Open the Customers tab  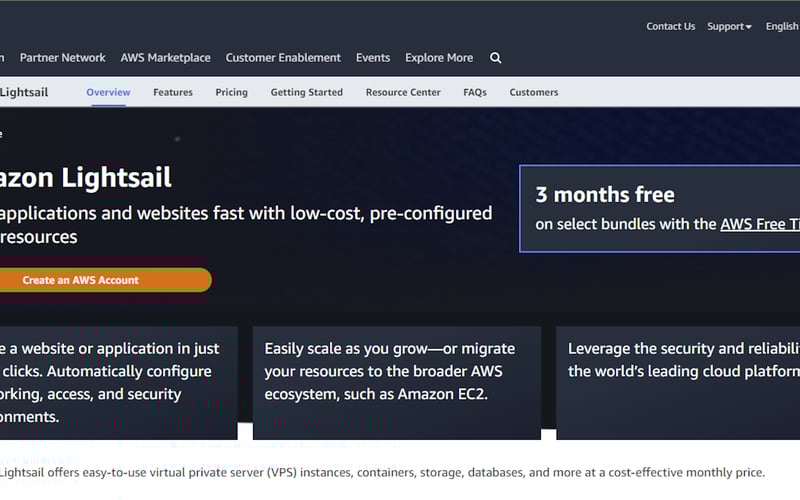(x=534, y=92)
